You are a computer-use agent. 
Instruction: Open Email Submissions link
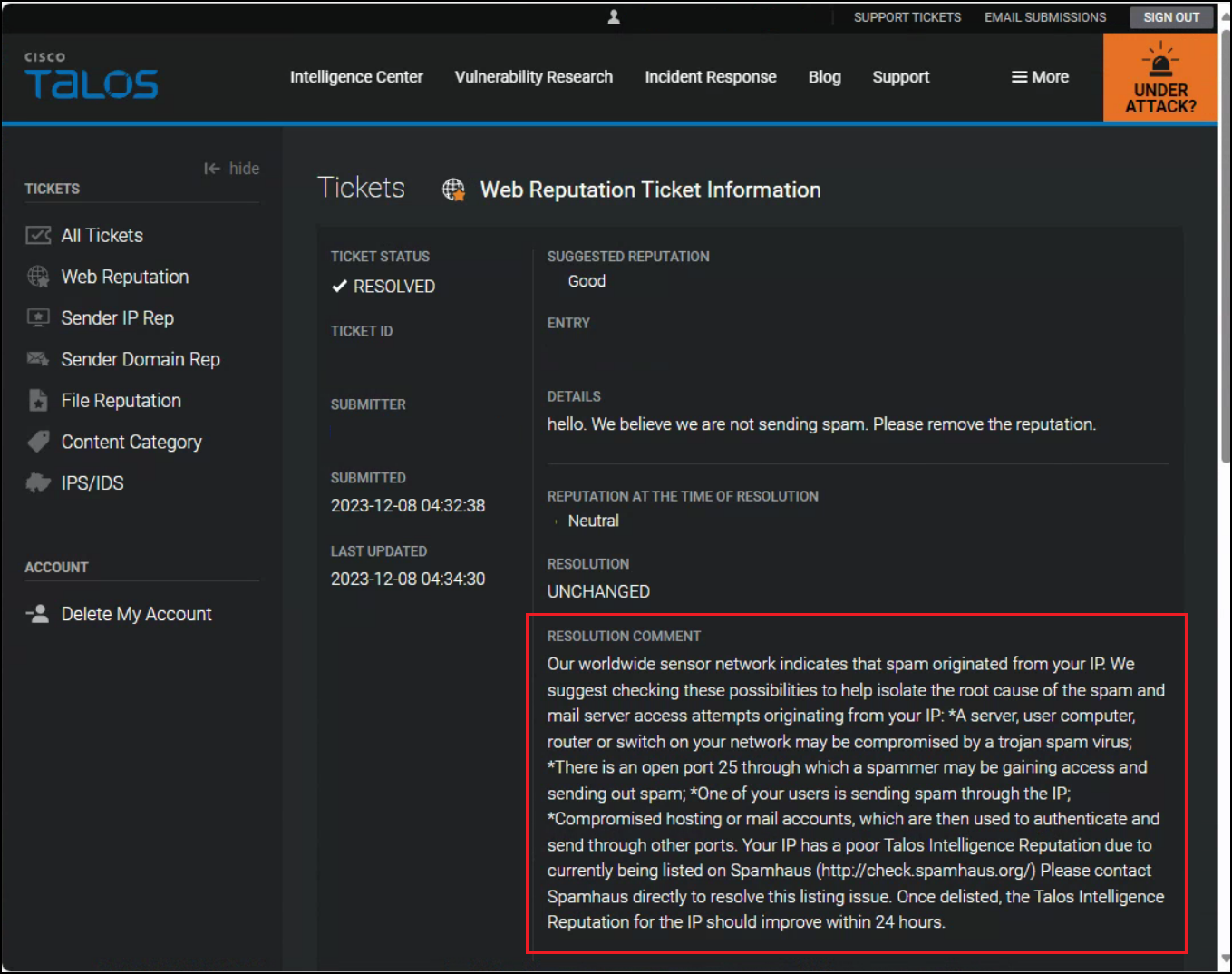(x=1045, y=17)
